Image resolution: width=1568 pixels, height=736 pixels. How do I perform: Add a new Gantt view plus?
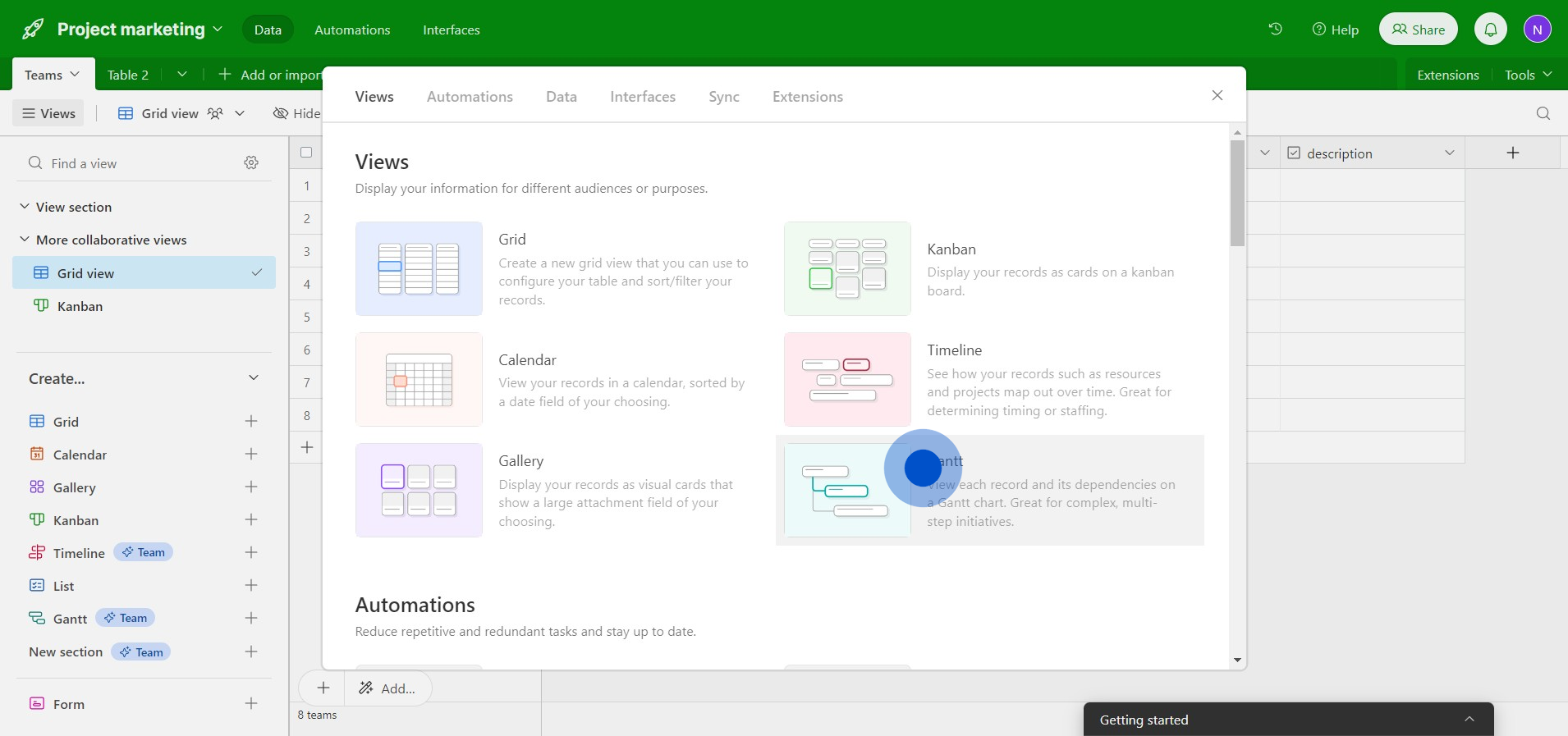click(x=251, y=618)
